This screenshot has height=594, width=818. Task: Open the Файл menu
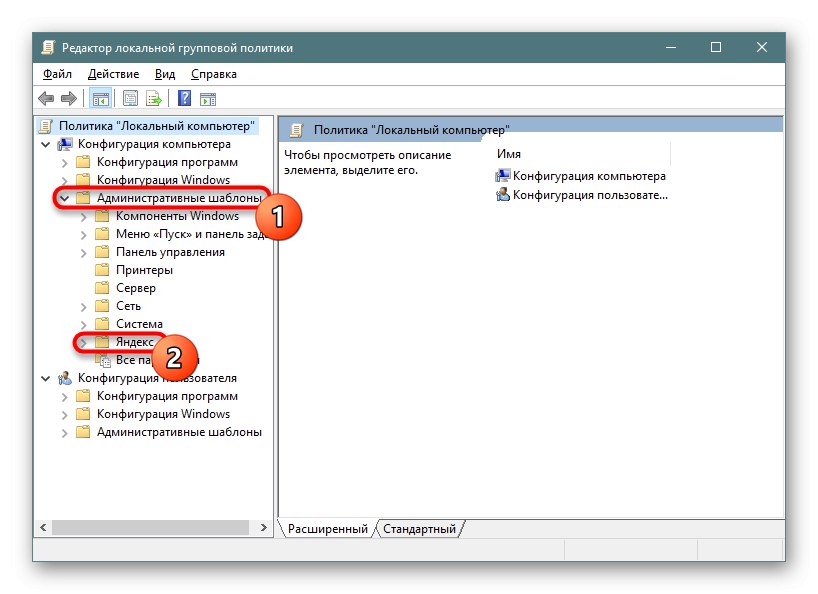click(57, 74)
